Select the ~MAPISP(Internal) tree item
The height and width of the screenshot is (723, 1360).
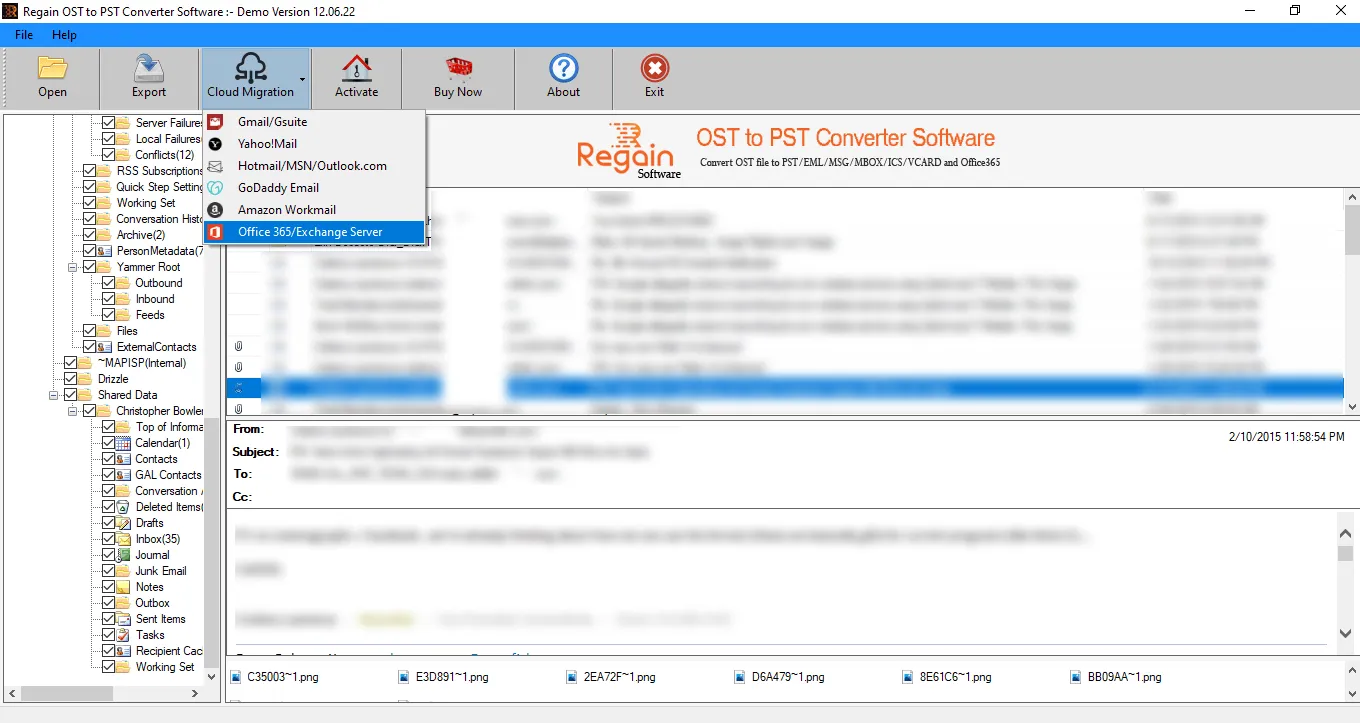pyautogui.click(x=142, y=363)
